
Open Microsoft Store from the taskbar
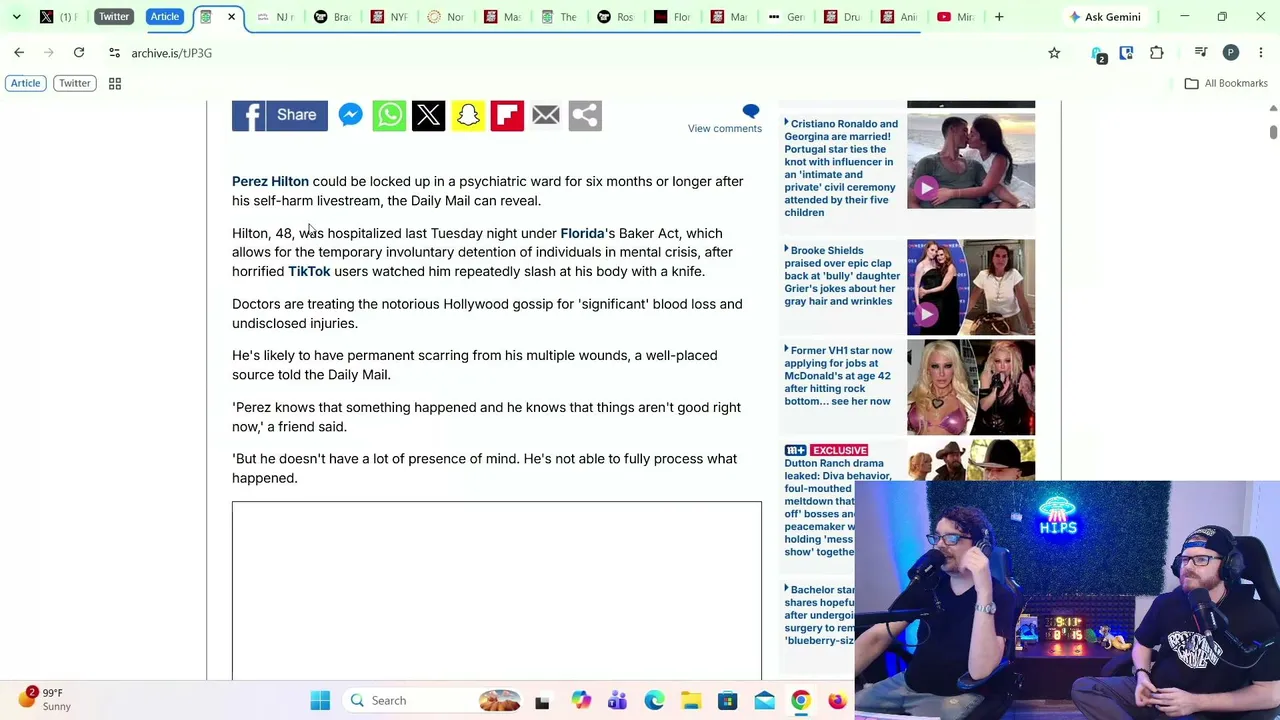coord(728,701)
